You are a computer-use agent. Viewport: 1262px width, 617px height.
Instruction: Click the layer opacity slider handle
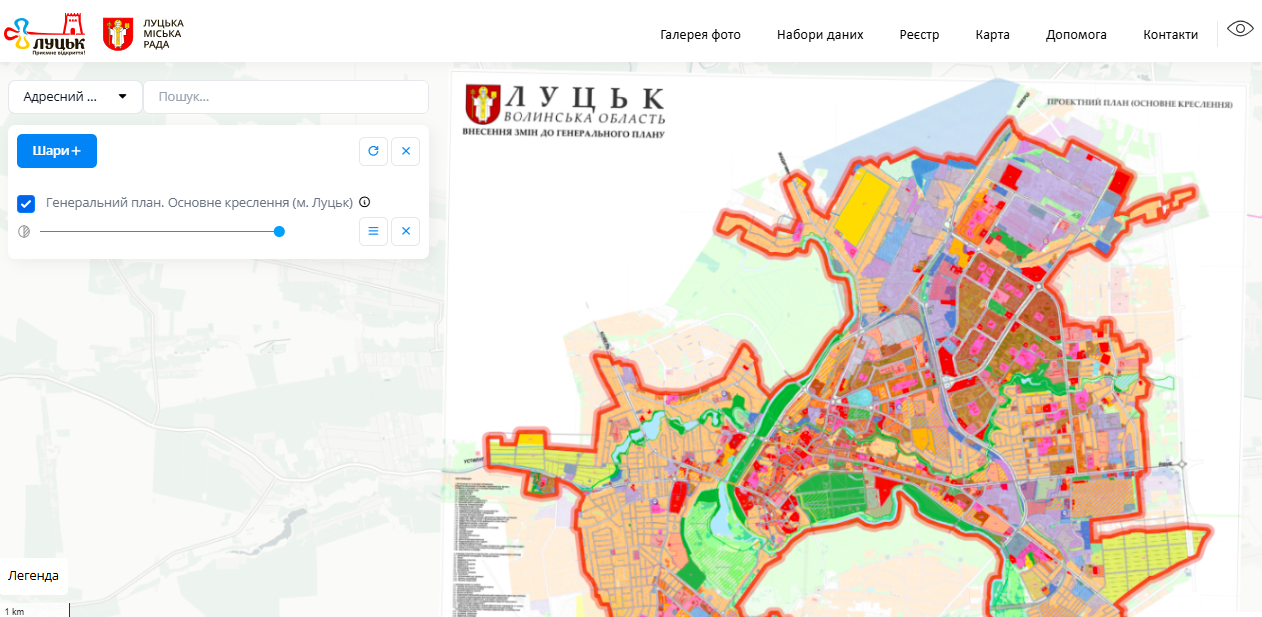coord(279,231)
